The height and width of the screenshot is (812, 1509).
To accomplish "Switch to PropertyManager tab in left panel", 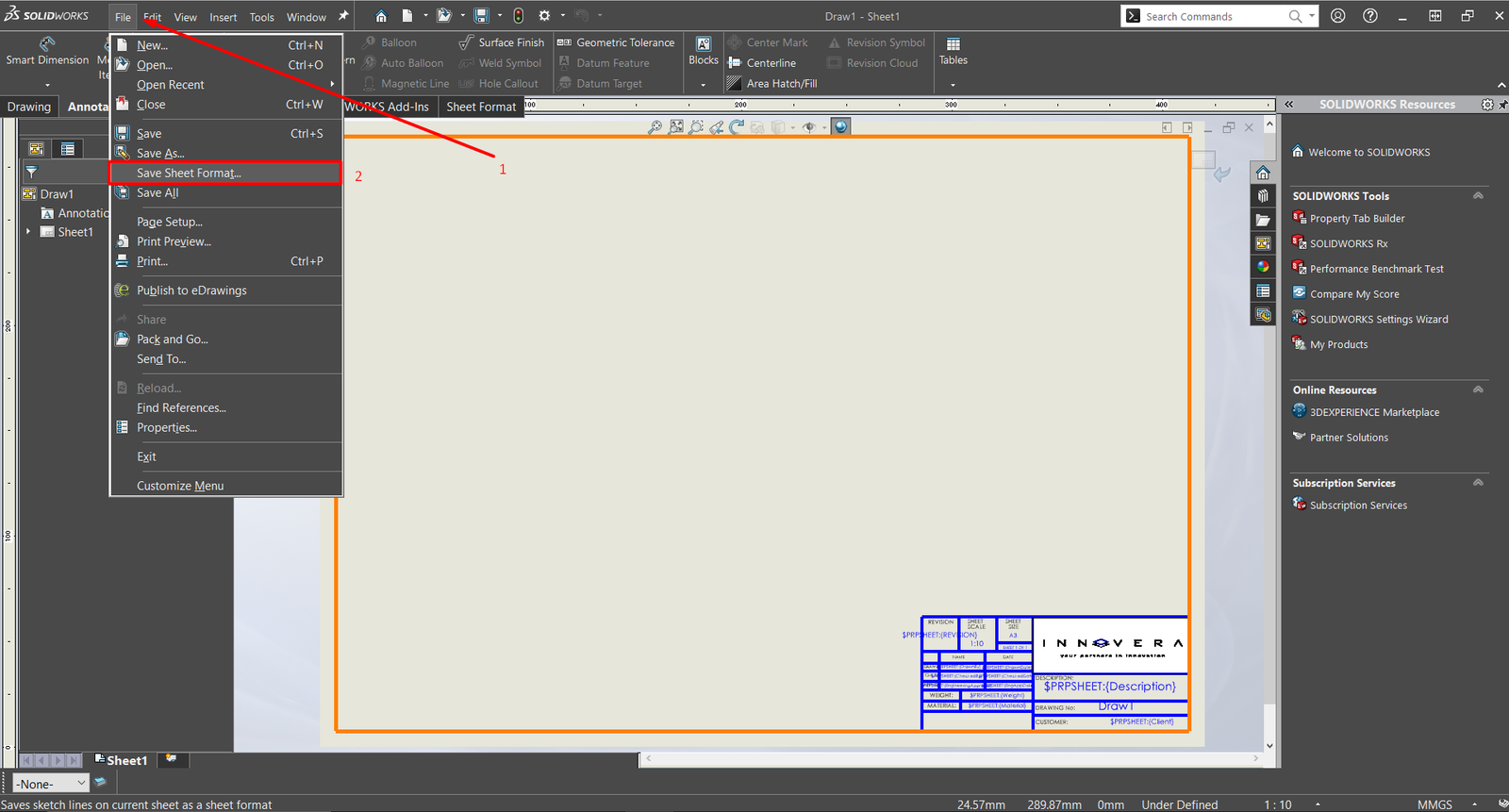I will click(68, 149).
